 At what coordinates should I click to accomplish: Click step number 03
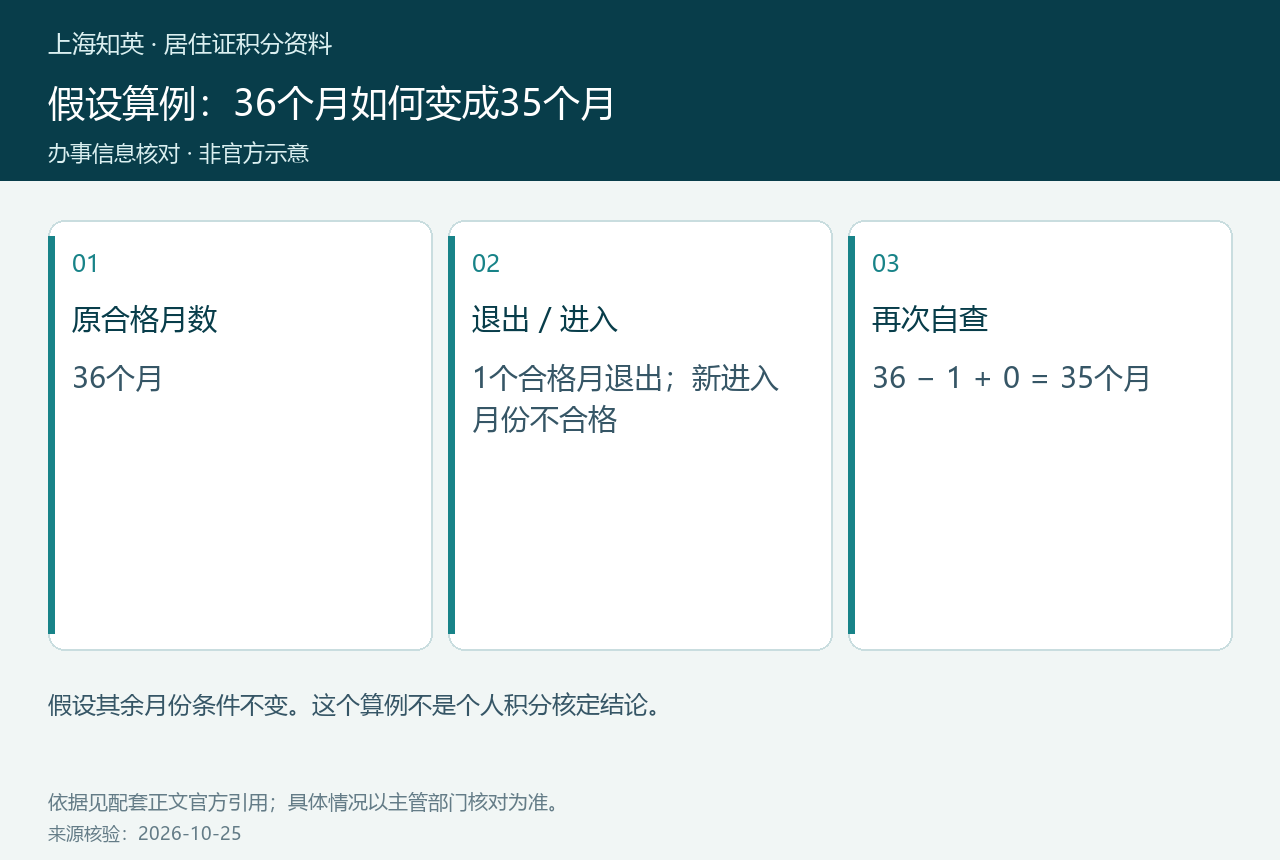click(885, 264)
